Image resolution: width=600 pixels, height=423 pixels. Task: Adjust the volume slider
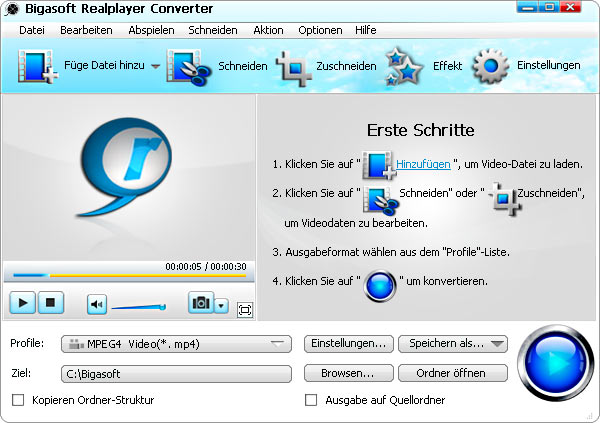[139, 307]
